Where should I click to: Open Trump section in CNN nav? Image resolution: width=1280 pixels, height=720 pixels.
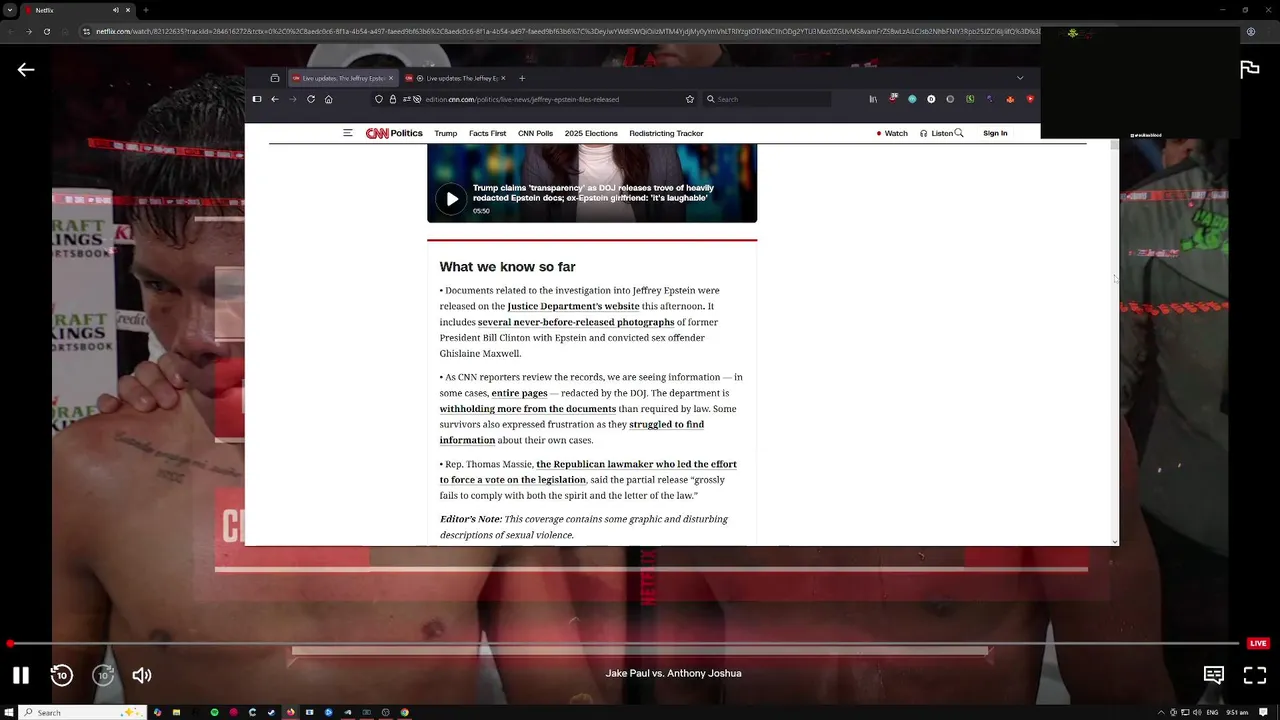445,133
